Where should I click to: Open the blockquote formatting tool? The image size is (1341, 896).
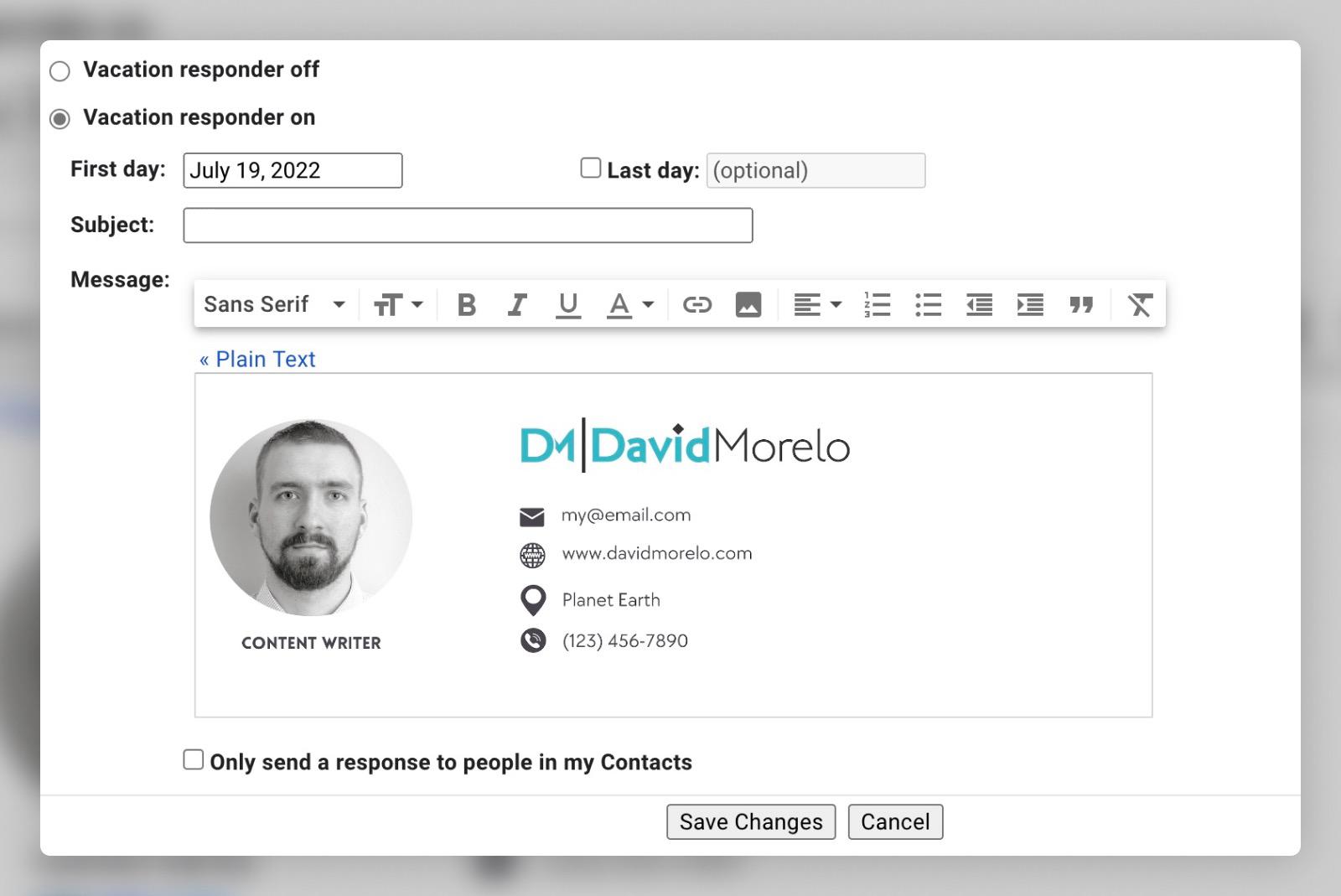click(1081, 304)
